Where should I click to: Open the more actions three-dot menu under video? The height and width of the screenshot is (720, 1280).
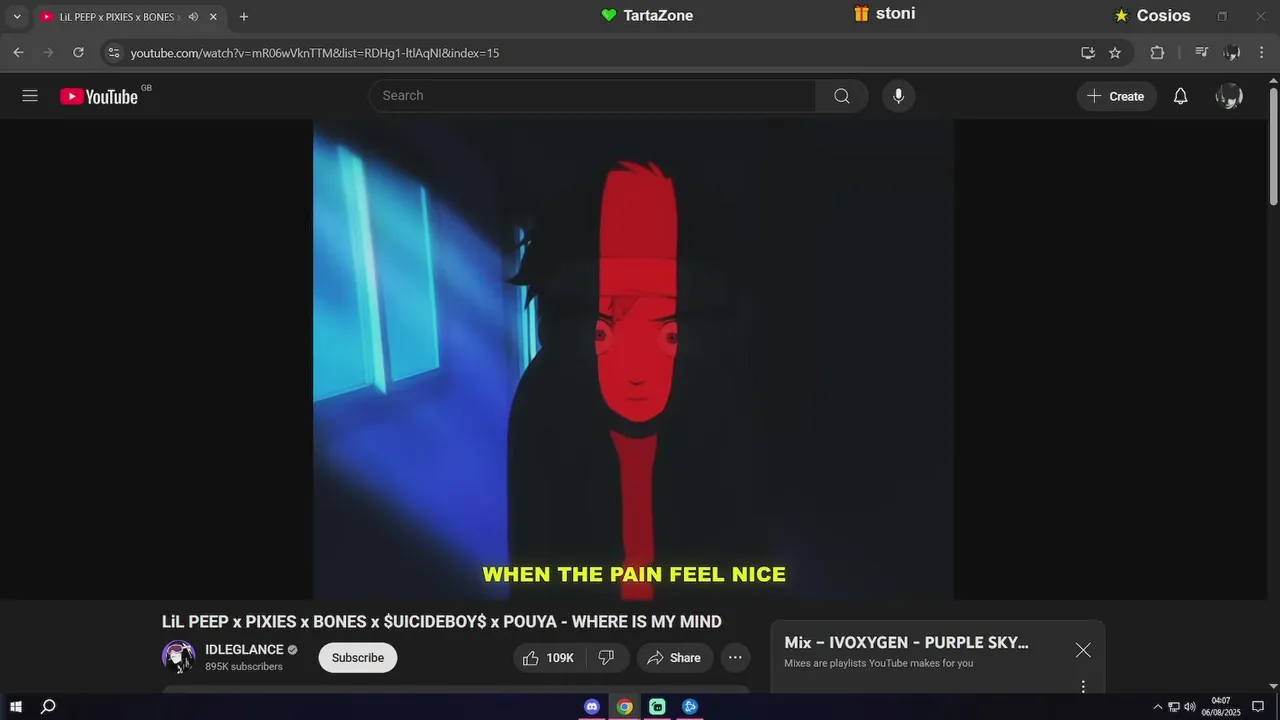(x=735, y=658)
